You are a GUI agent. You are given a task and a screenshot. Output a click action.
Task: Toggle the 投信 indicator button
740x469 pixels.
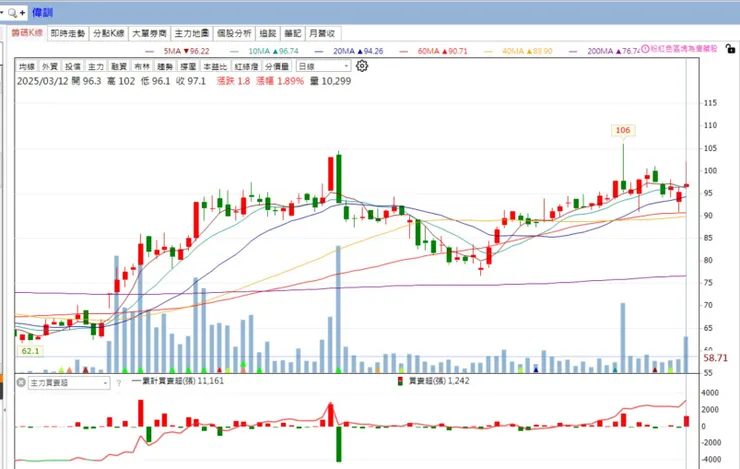pos(73,67)
